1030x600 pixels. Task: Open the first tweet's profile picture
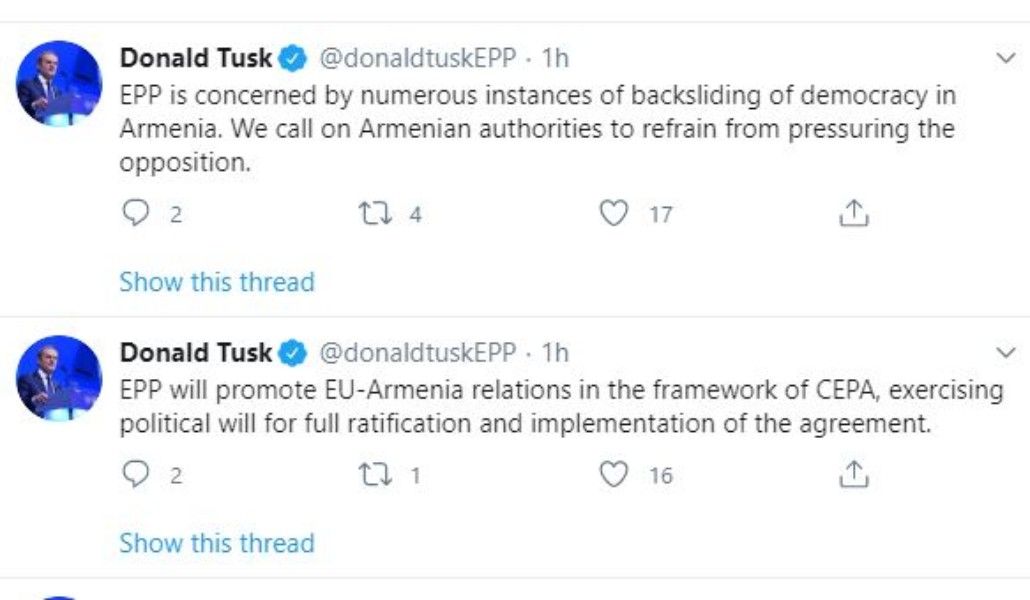59,83
